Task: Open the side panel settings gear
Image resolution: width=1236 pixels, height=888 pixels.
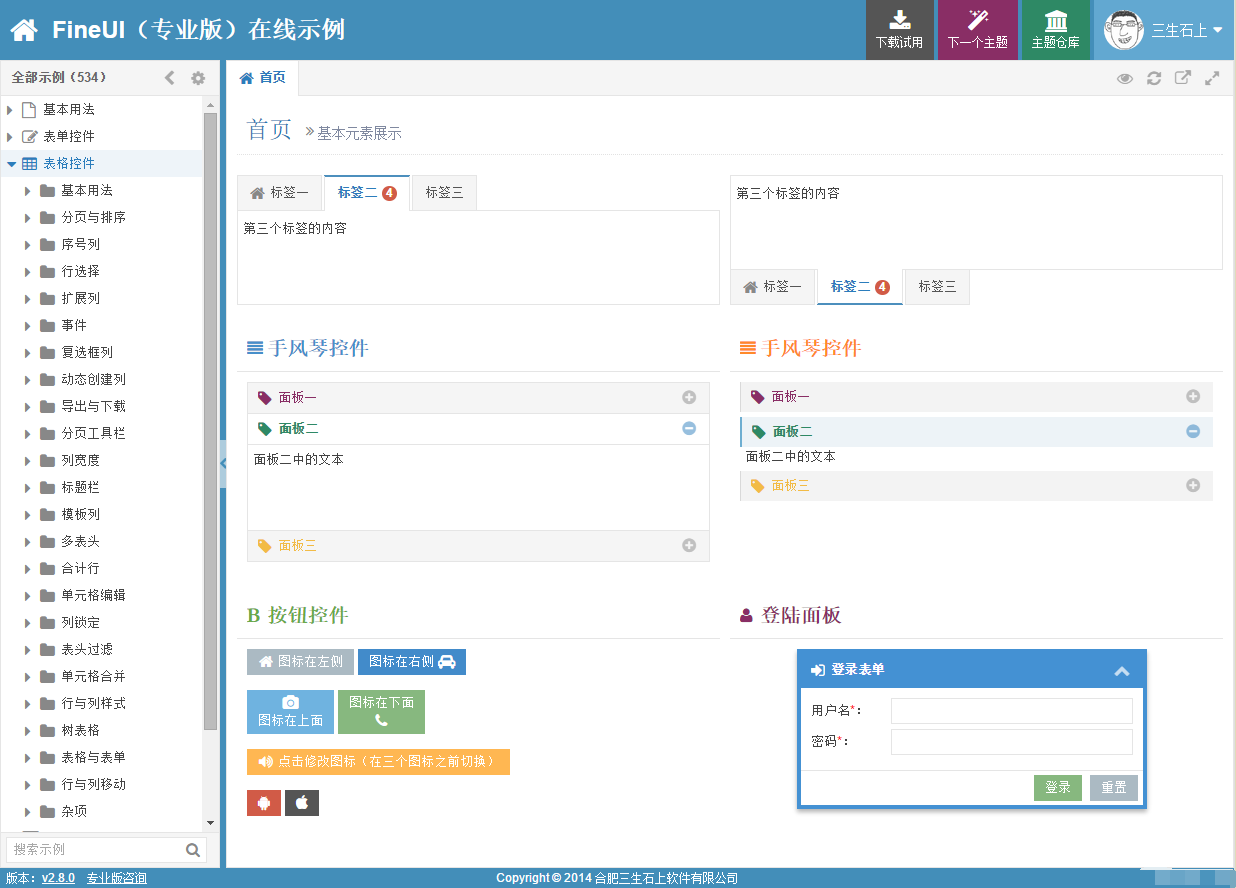Action: click(x=198, y=78)
